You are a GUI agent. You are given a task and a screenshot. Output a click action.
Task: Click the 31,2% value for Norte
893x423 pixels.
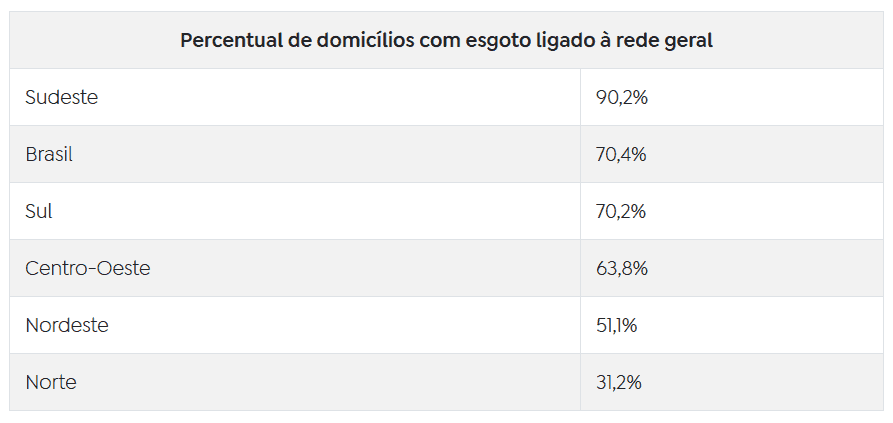[x=619, y=383]
